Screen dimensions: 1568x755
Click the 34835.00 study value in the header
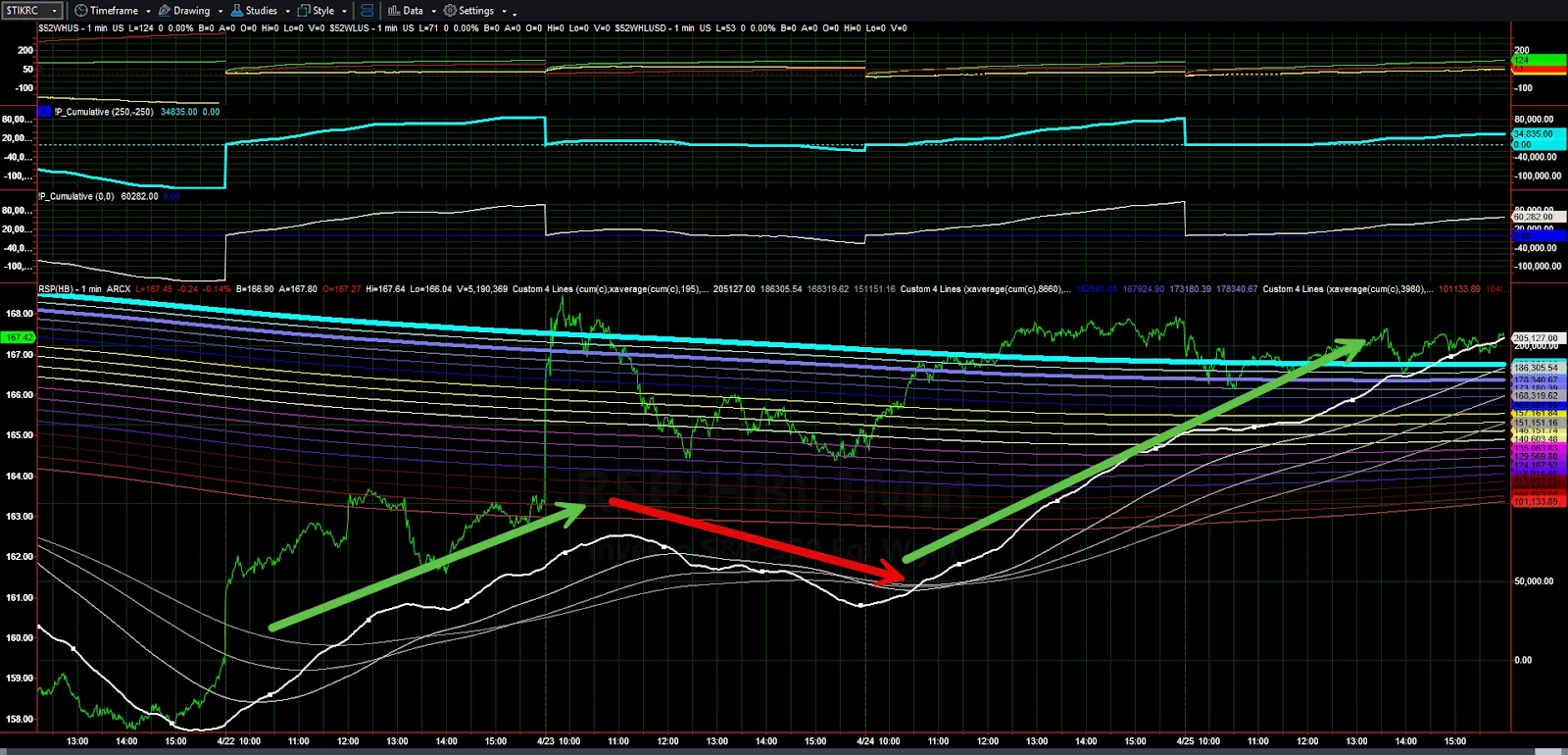click(178, 112)
